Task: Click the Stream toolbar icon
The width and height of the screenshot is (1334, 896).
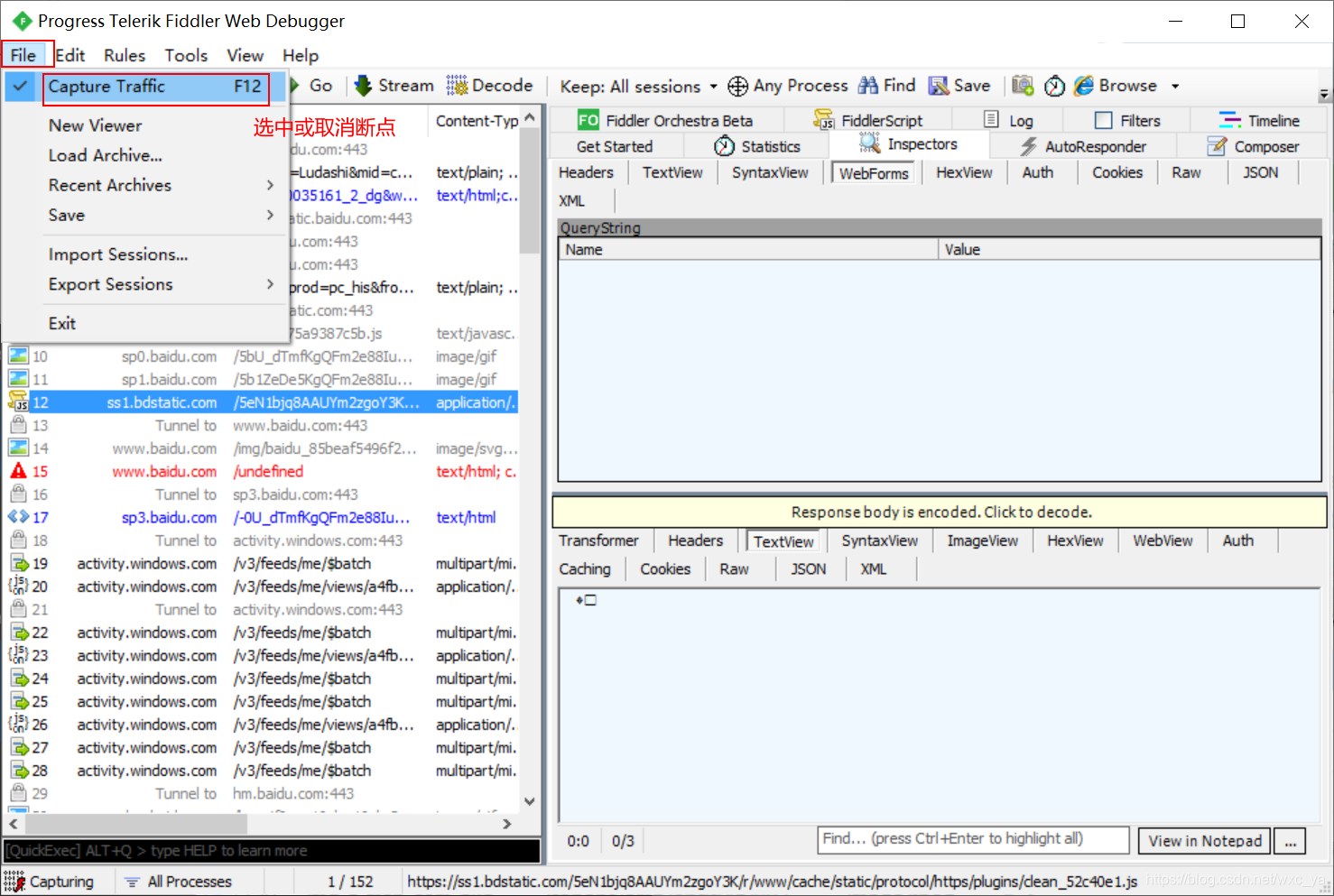Action: coord(364,86)
